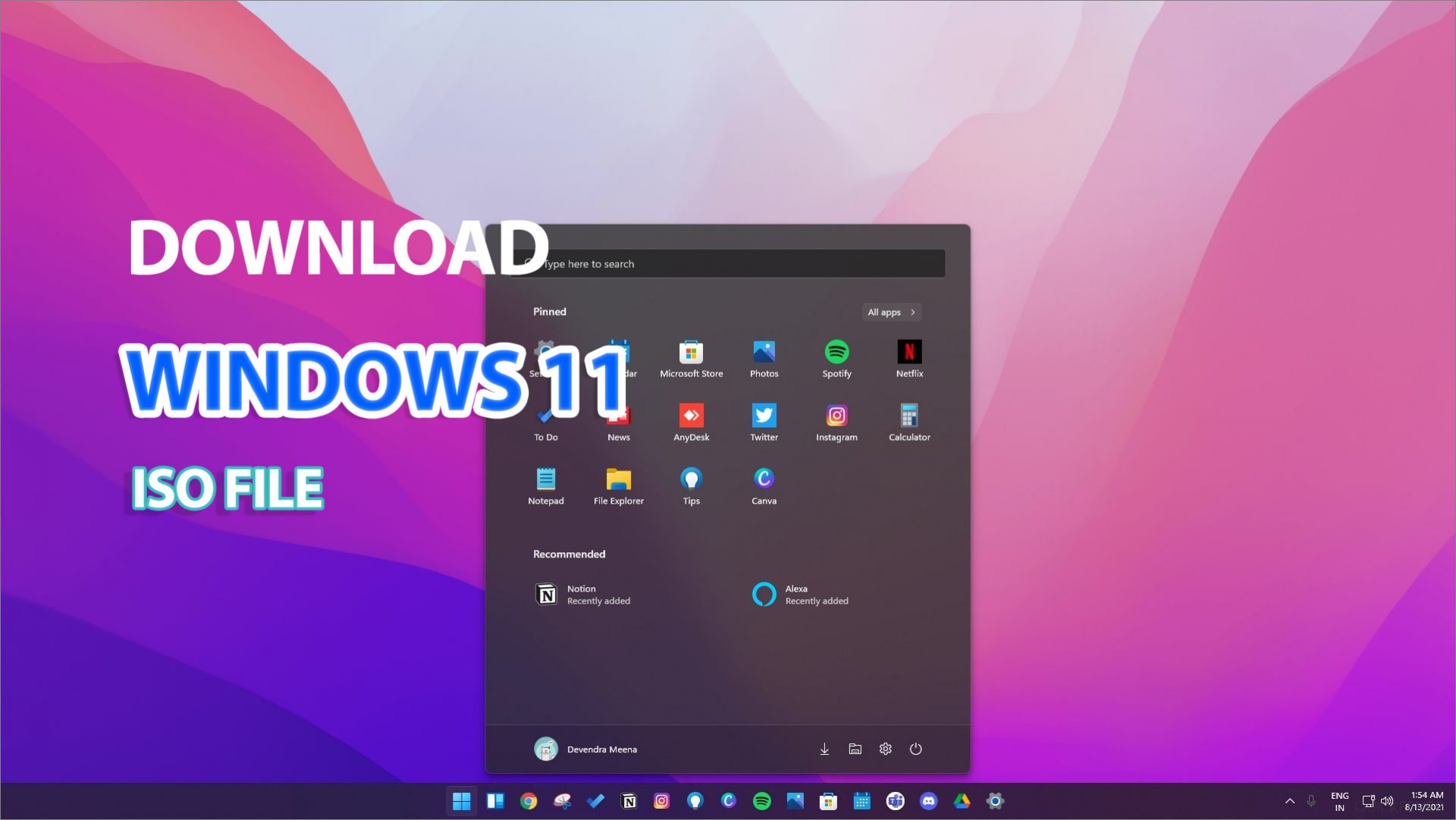Open Tips lightbulb on taskbar
The width and height of the screenshot is (1456, 820).
click(x=695, y=801)
